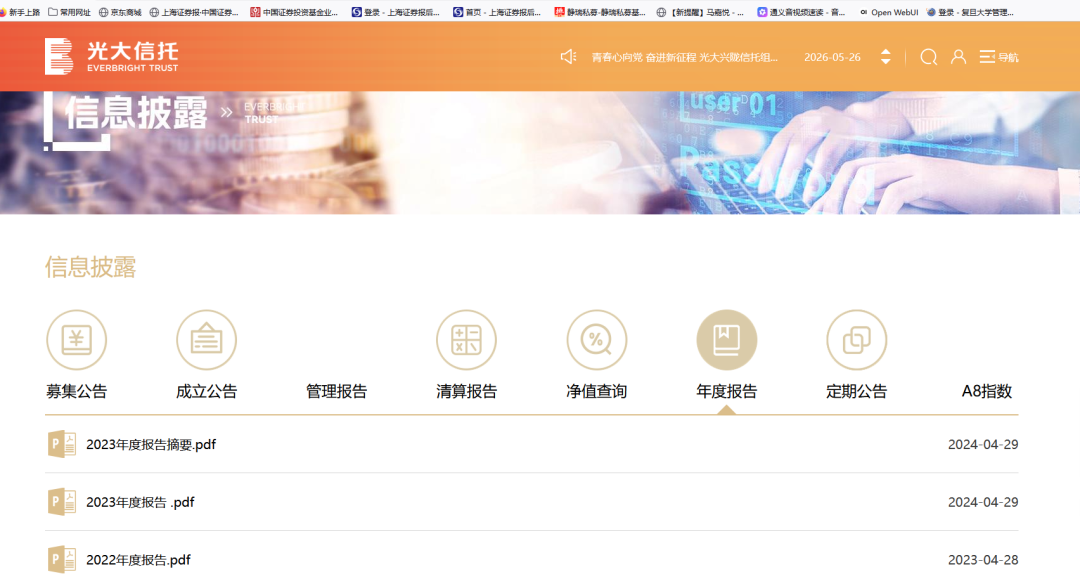Open the 静瑞私募 bookmark
Image resolution: width=1080 pixels, height=581 pixels.
coord(600,12)
